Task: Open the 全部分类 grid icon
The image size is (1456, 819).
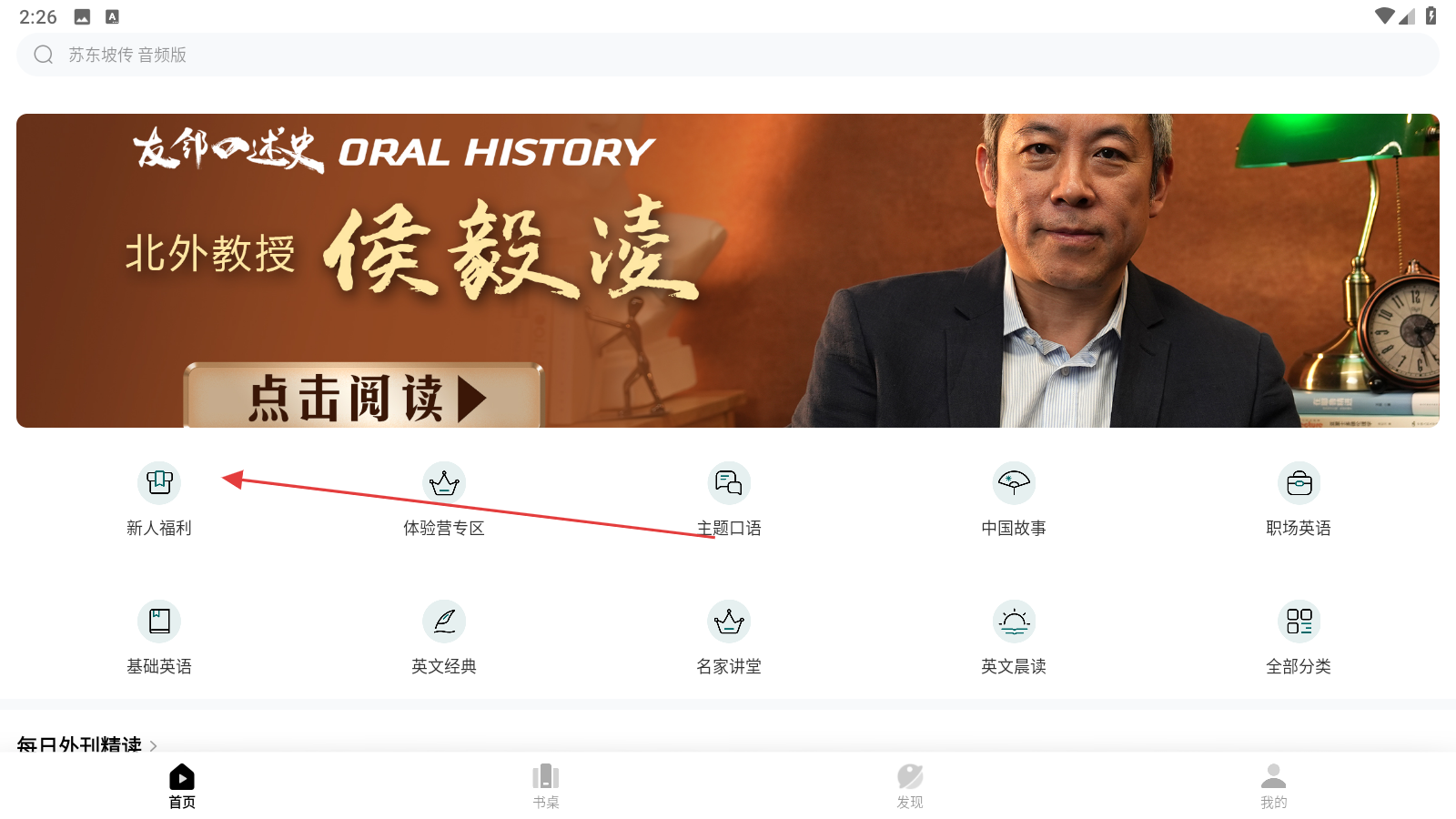Action: (x=1299, y=621)
